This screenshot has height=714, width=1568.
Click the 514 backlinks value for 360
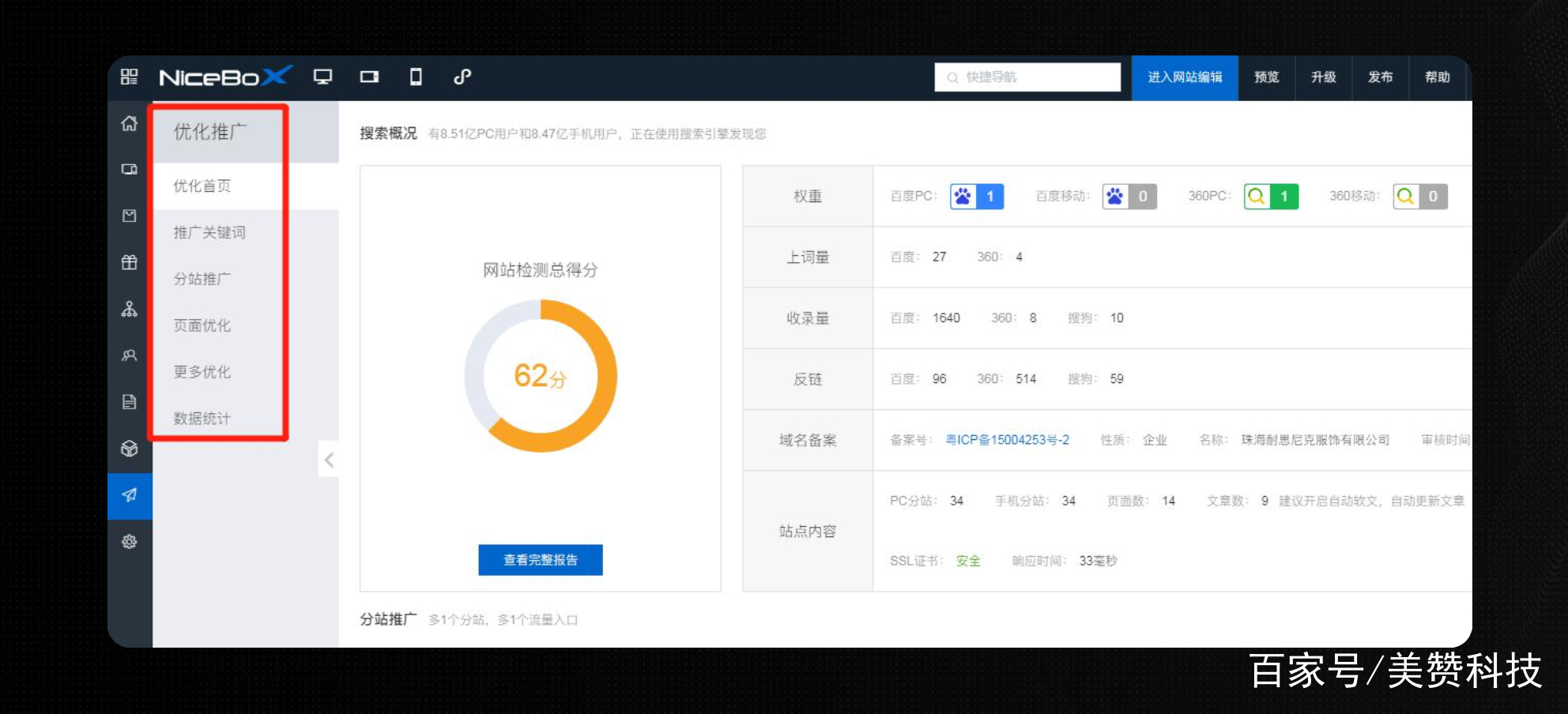point(1026,379)
